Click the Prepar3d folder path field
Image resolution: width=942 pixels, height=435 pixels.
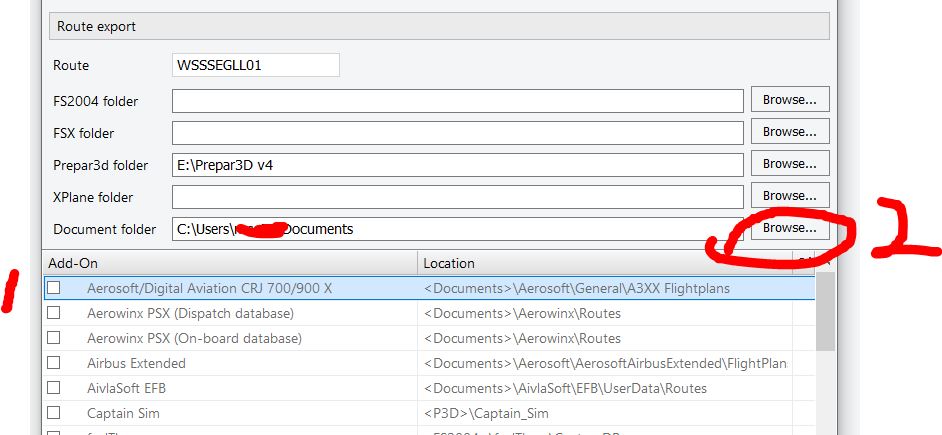point(457,165)
